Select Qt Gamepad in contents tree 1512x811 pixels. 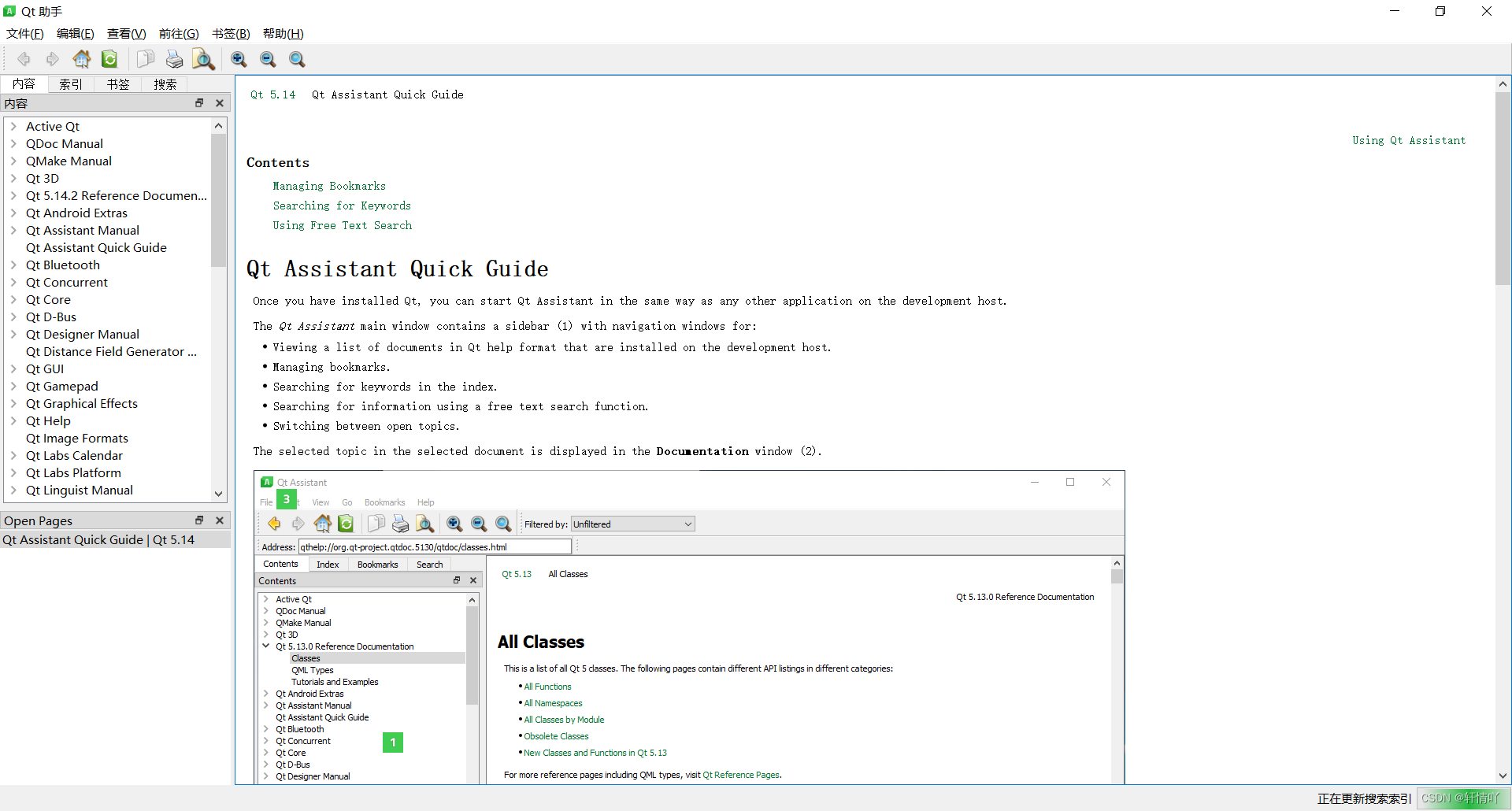click(x=62, y=386)
